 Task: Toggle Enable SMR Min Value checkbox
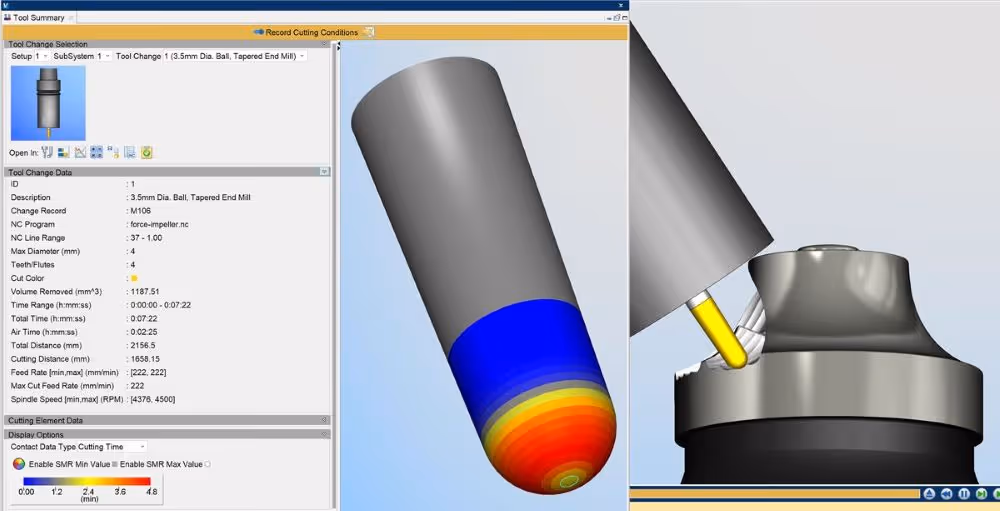tap(115, 464)
